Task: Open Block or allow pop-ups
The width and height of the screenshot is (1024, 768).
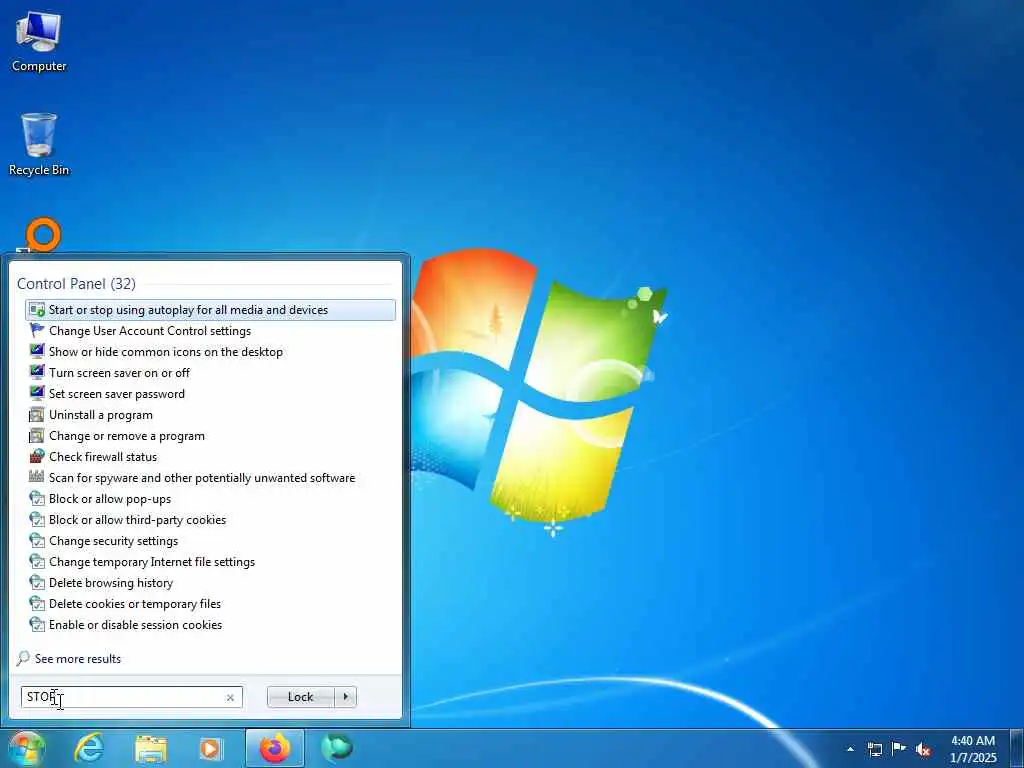Action: point(210,498)
